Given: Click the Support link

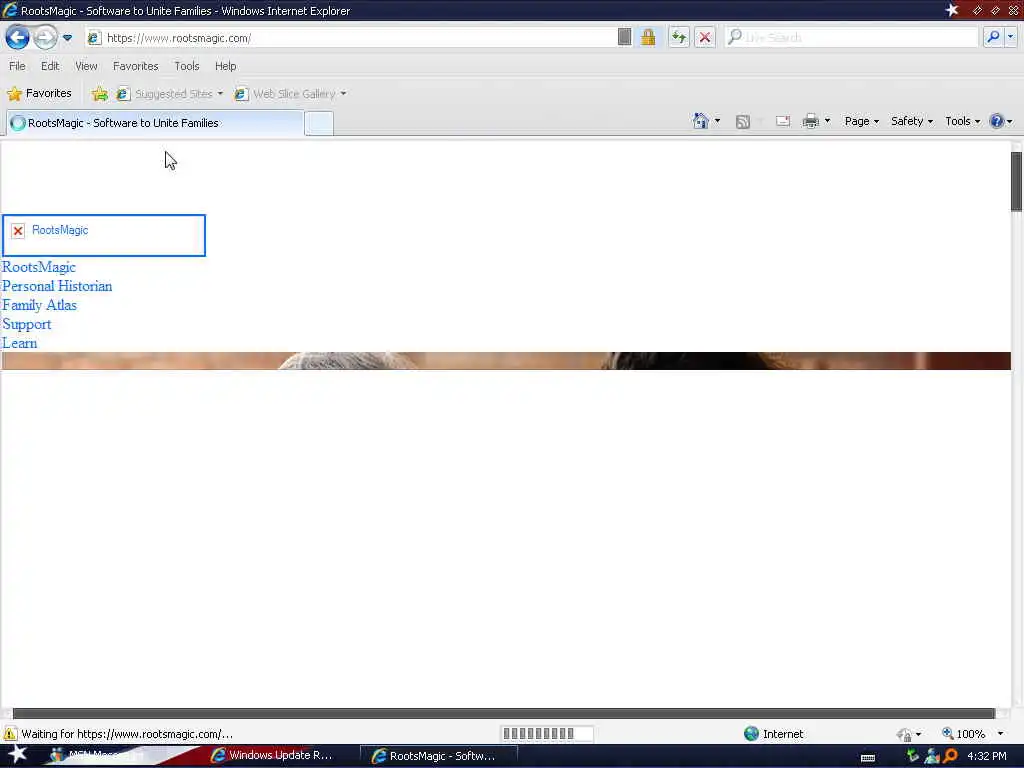Looking at the screenshot, I should pos(26,324).
